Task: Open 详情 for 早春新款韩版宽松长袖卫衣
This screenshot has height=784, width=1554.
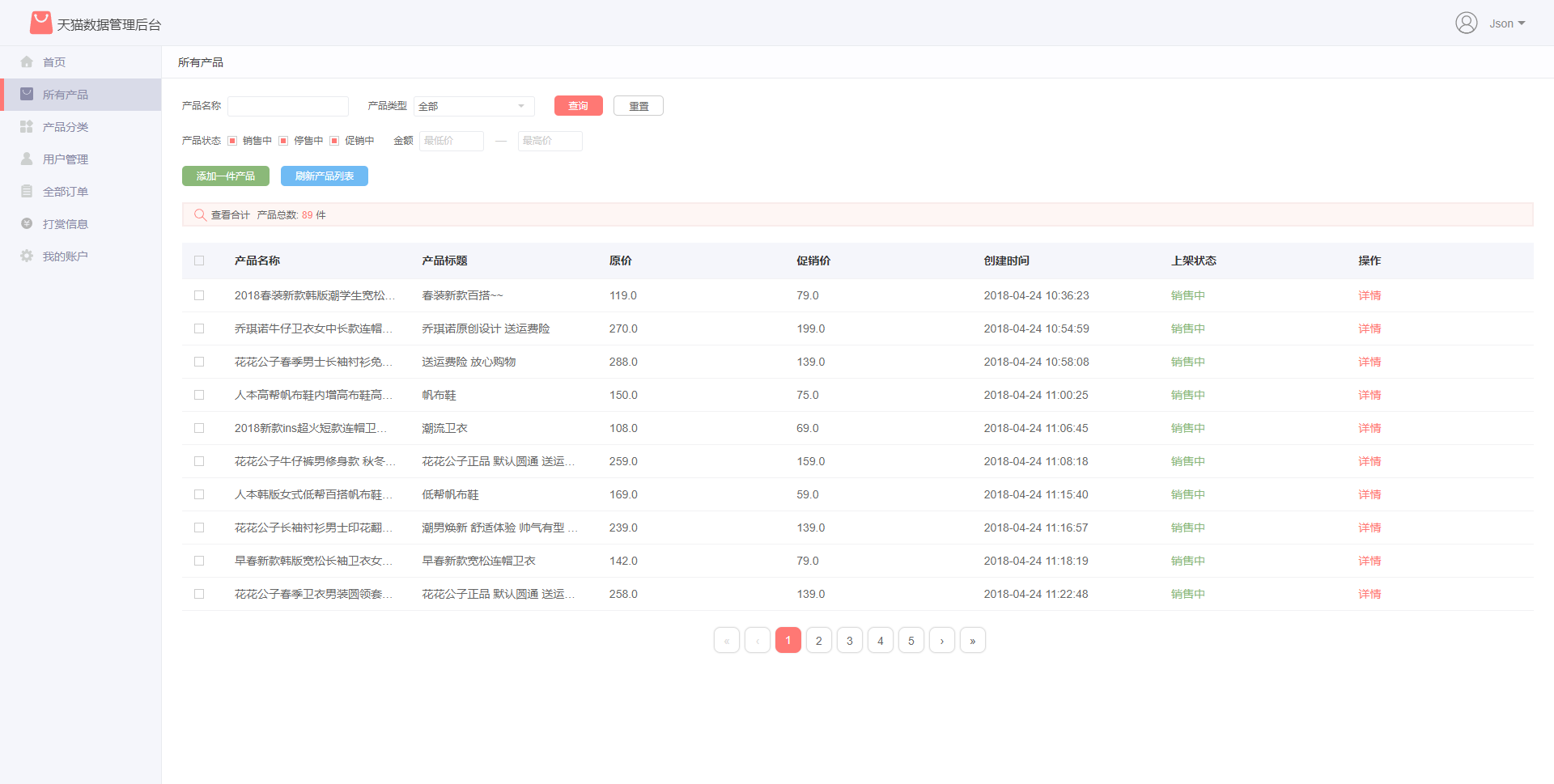Action: point(1369,561)
